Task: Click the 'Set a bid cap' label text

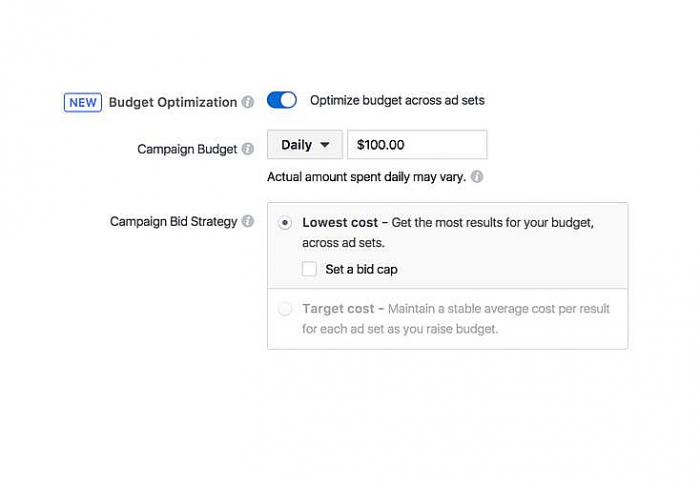Action: (361, 269)
